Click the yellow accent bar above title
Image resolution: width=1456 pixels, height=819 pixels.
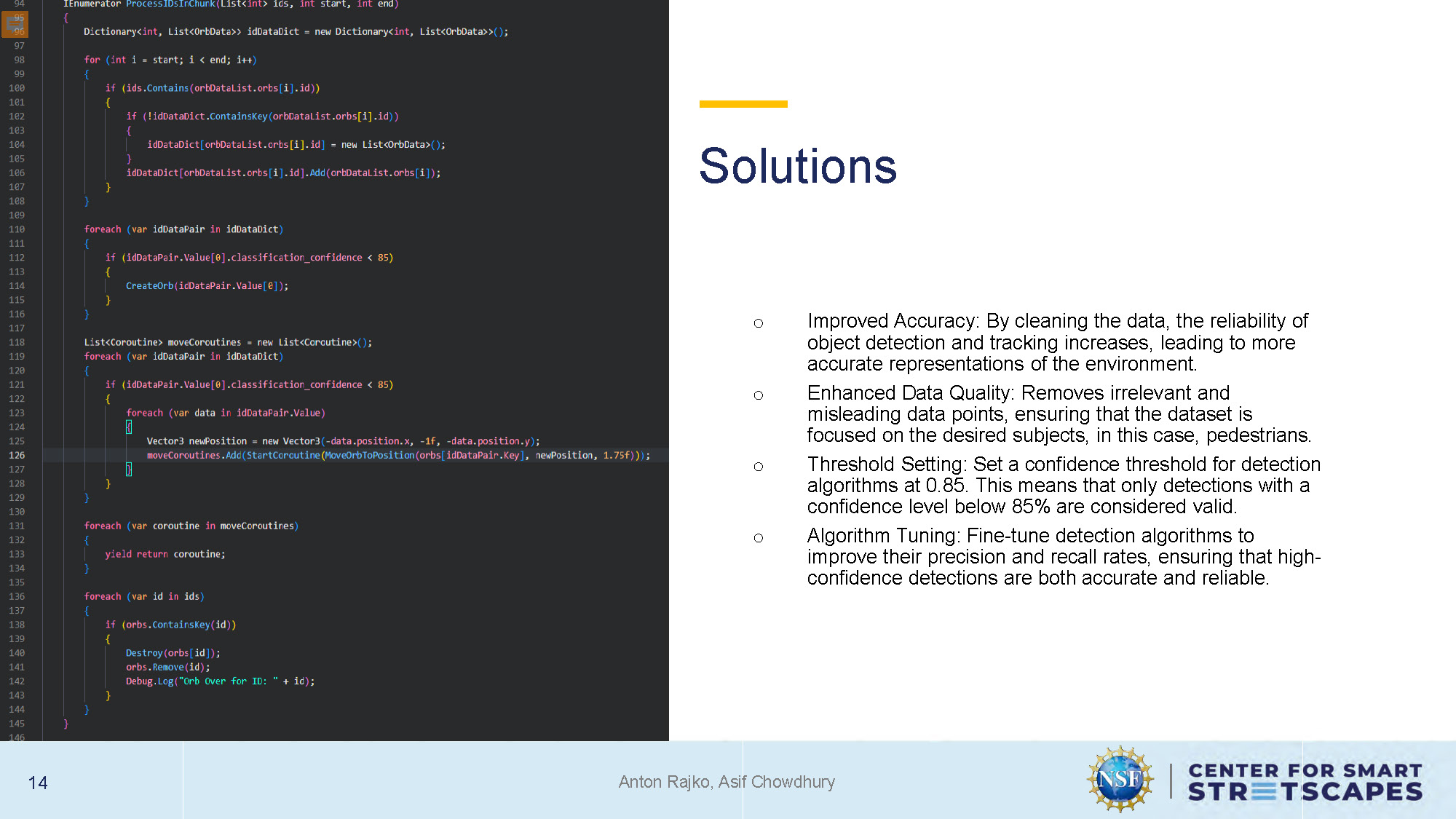pos(743,104)
